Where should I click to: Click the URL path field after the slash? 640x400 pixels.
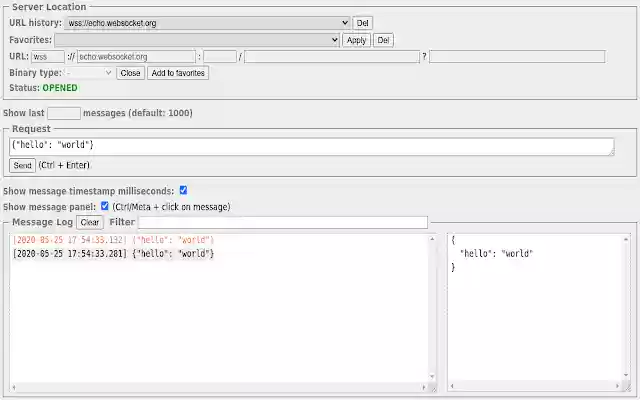click(331, 57)
